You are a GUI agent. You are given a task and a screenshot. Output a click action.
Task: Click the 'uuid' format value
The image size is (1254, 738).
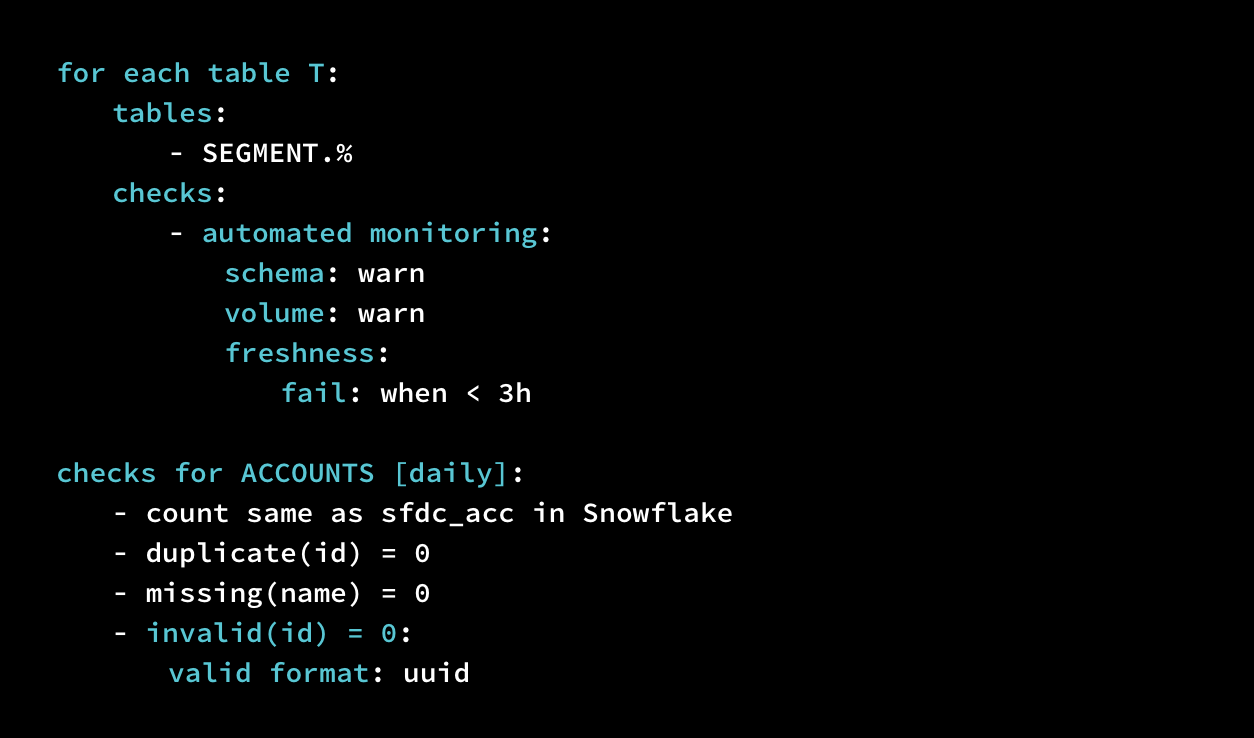[x=436, y=673]
